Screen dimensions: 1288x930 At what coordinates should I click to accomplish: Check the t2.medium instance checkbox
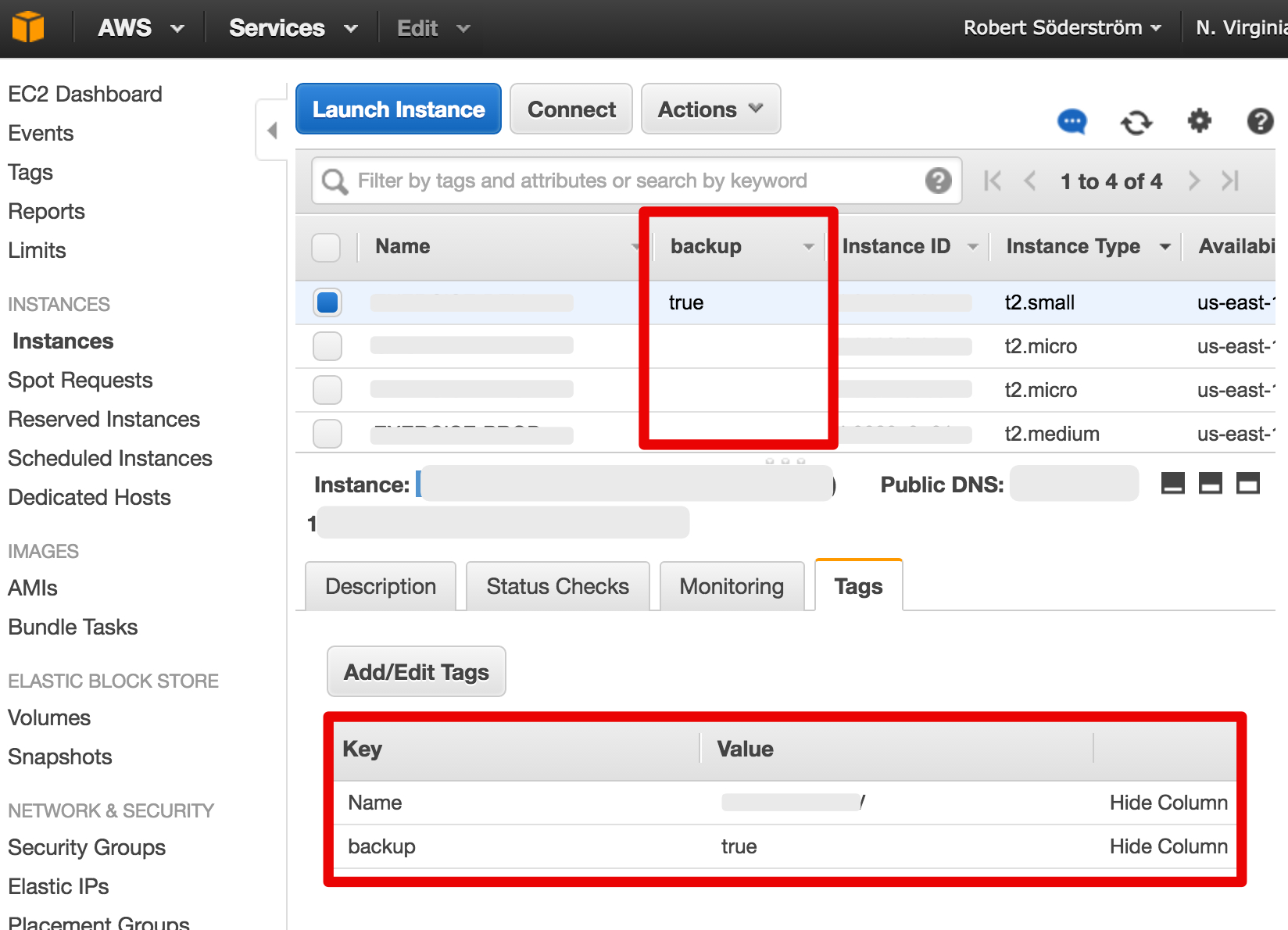(x=327, y=434)
